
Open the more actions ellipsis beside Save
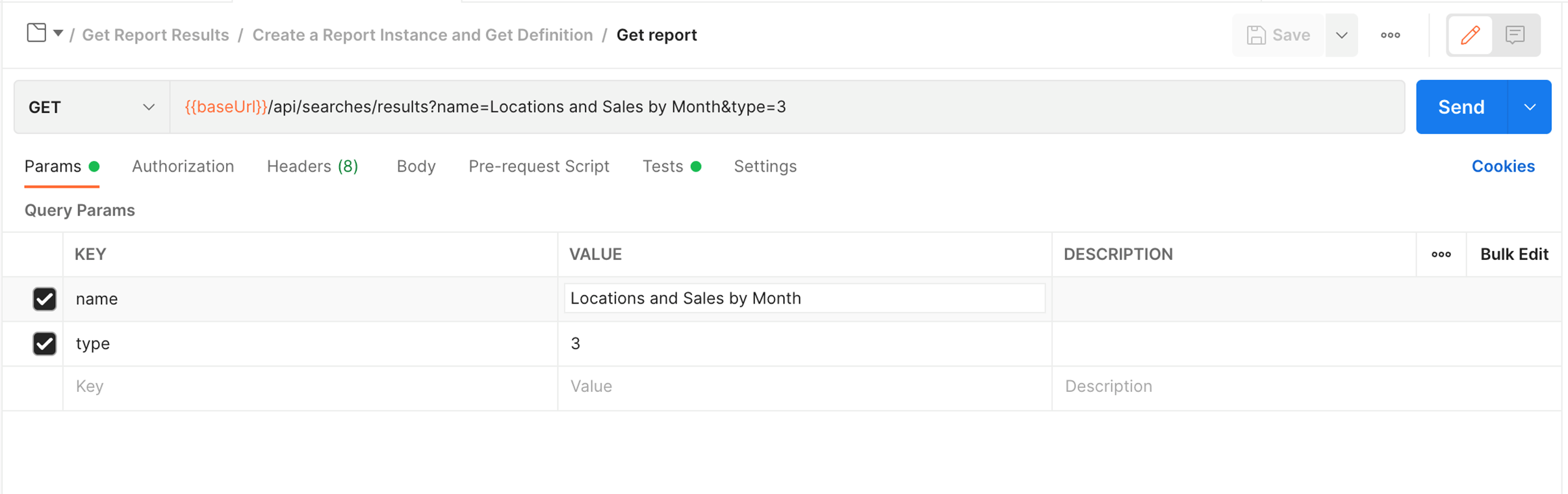coord(1390,35)
